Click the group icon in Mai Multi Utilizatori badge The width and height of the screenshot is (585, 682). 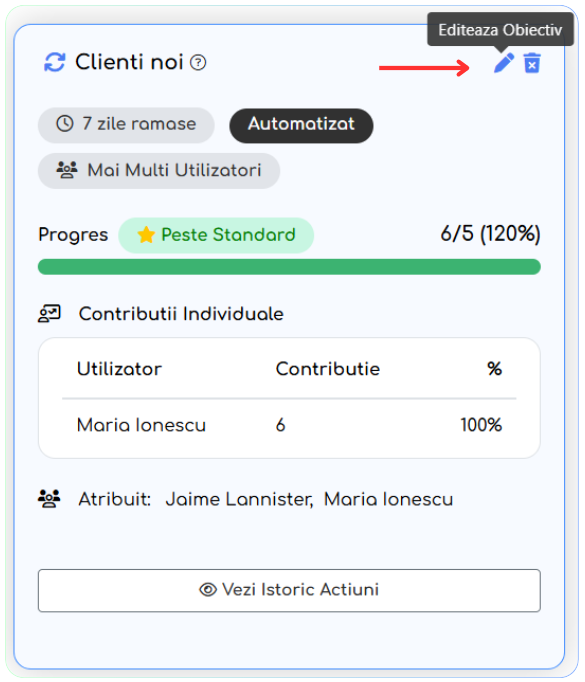(67, 170)
